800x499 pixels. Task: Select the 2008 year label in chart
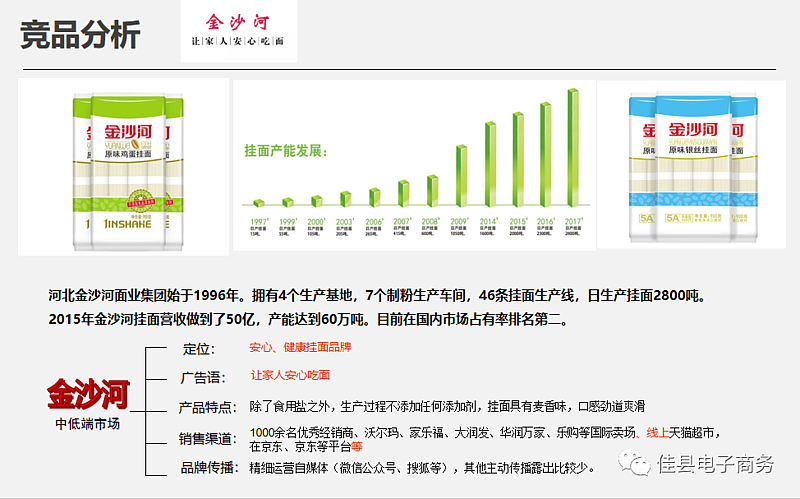(430, 222)
